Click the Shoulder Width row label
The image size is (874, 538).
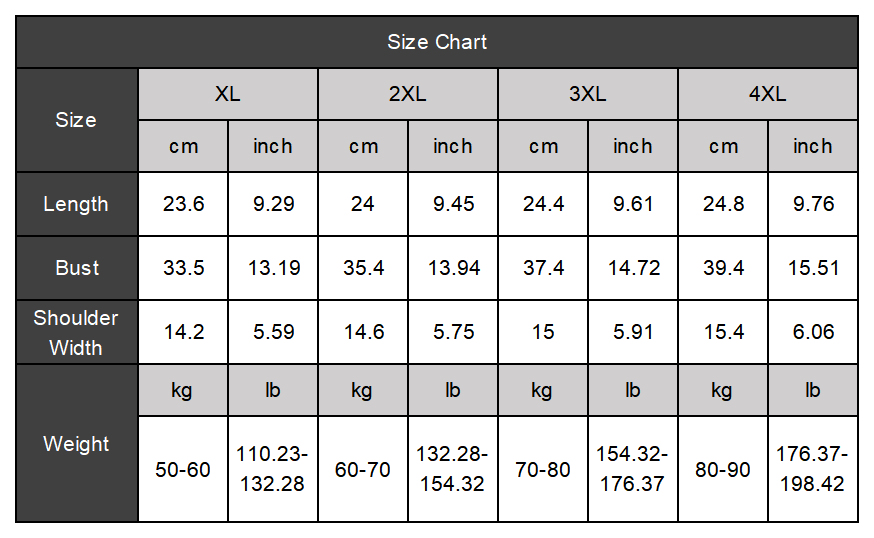pos(76,332)
